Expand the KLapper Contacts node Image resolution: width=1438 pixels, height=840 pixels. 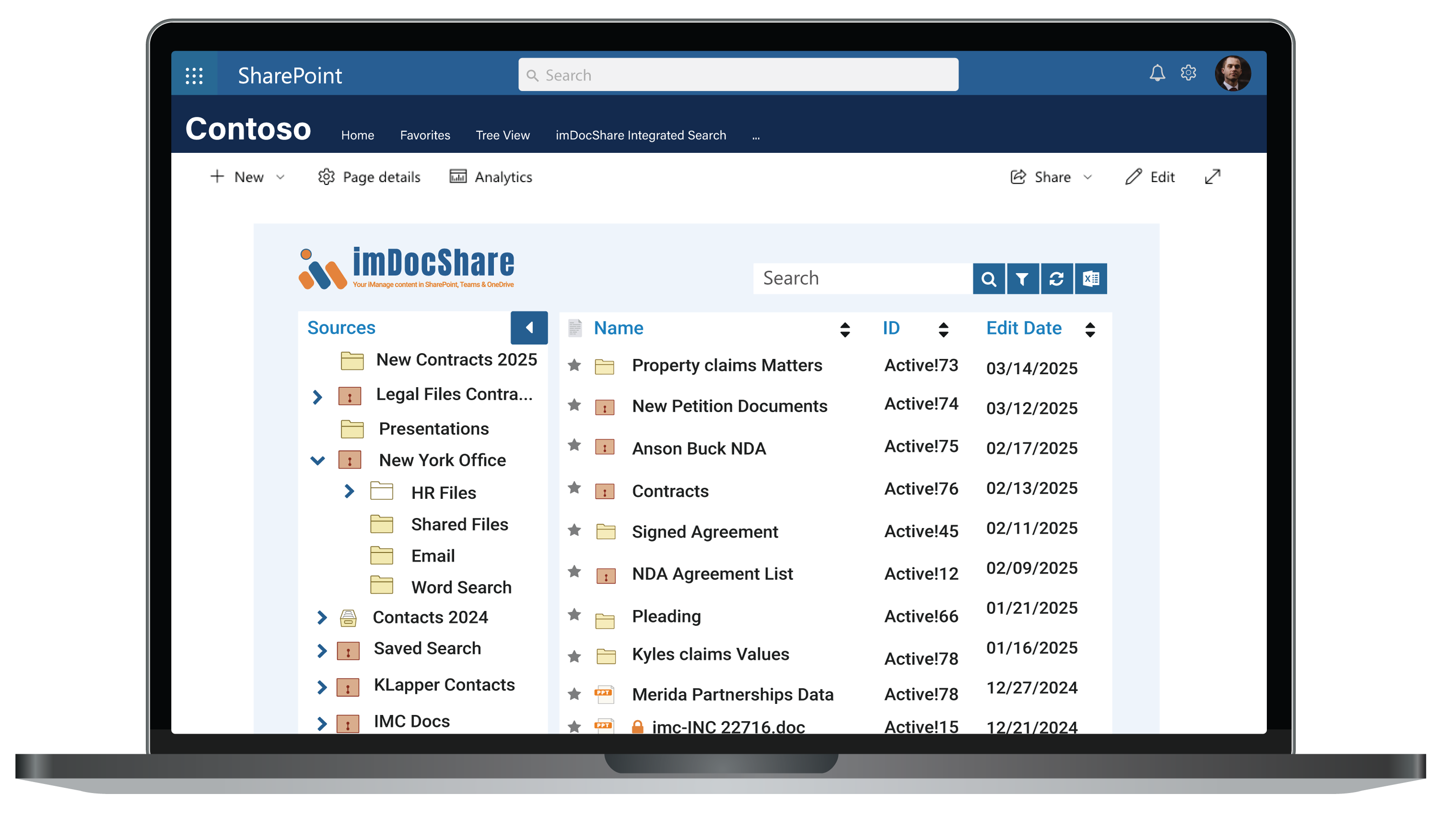coord(322,687)
